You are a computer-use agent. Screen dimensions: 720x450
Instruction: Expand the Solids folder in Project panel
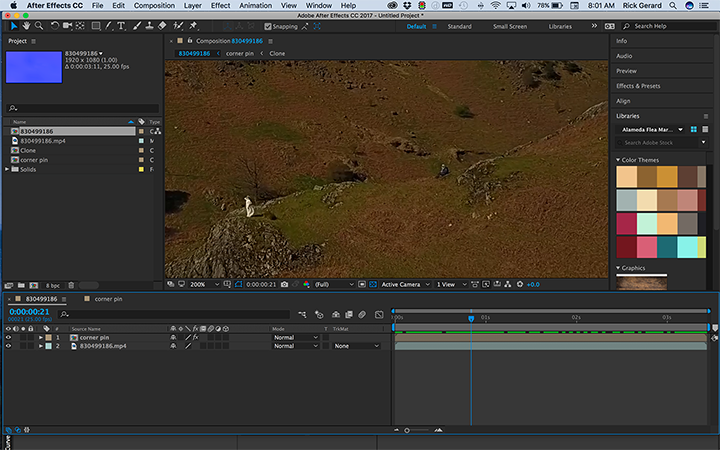tap(7, 169)
